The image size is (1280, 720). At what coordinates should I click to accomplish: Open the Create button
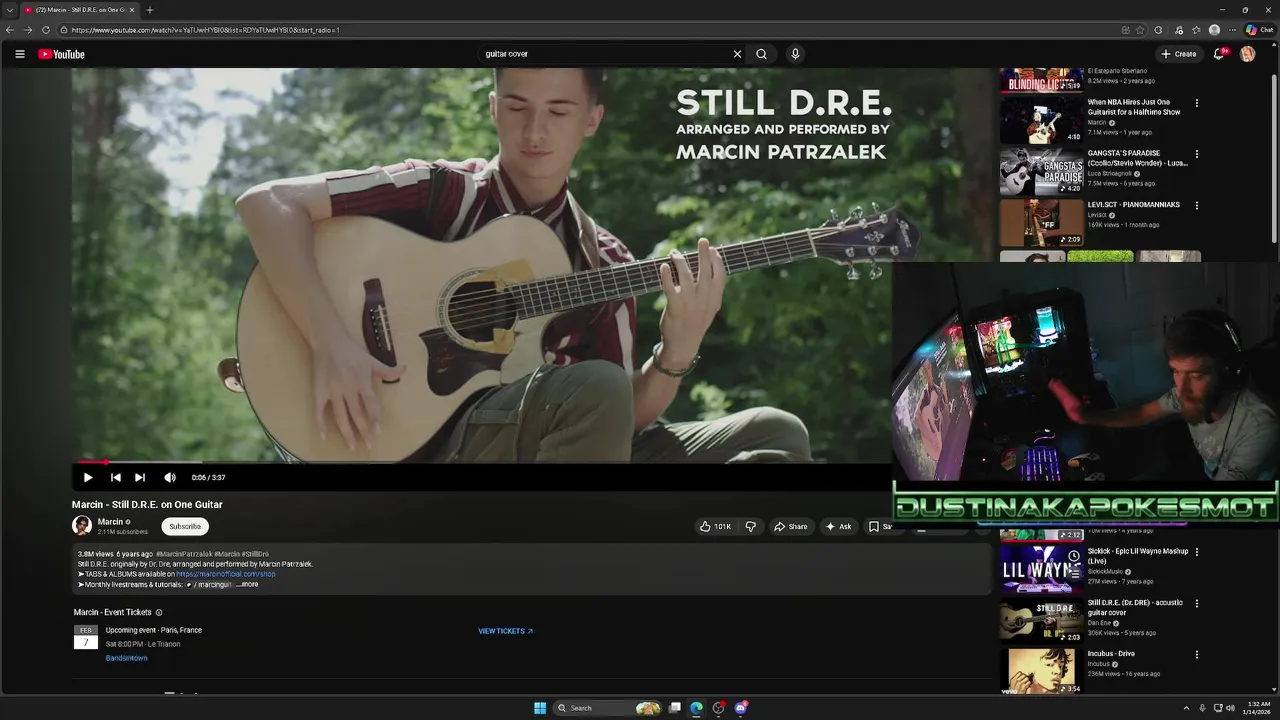1179,54
